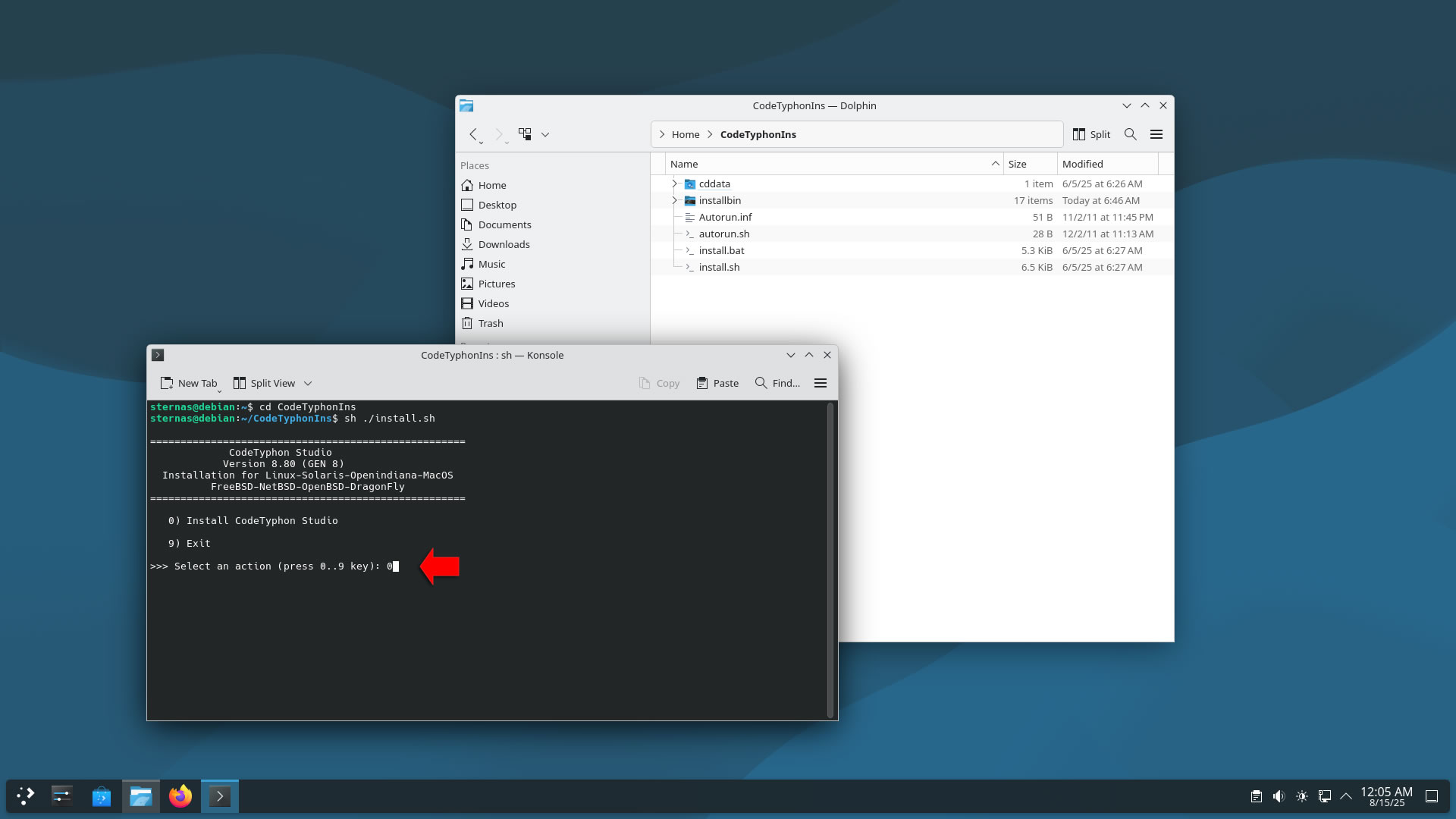Select autorun.sh file
Image resolution: width=1456 pixels, height=819 pixels.
coord(723,234)
